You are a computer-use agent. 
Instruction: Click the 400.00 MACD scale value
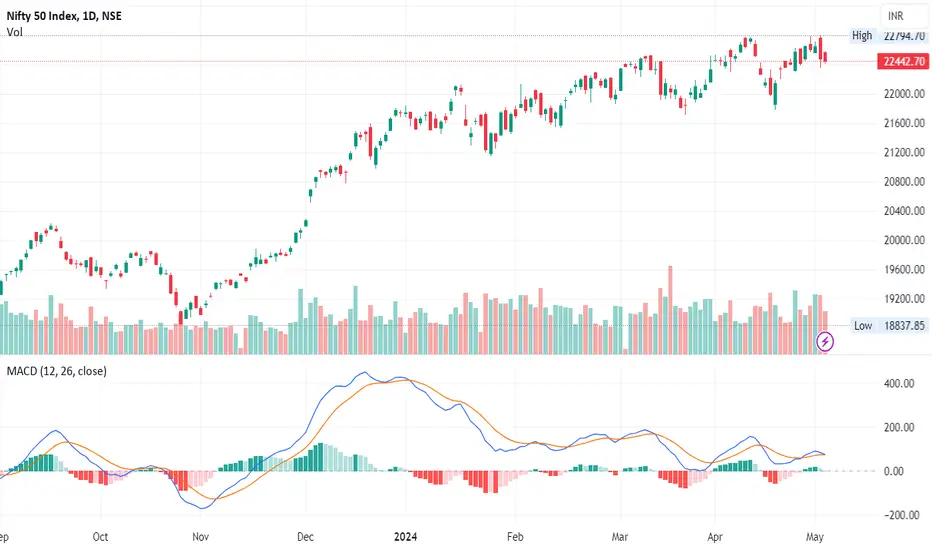click(899, 384)
